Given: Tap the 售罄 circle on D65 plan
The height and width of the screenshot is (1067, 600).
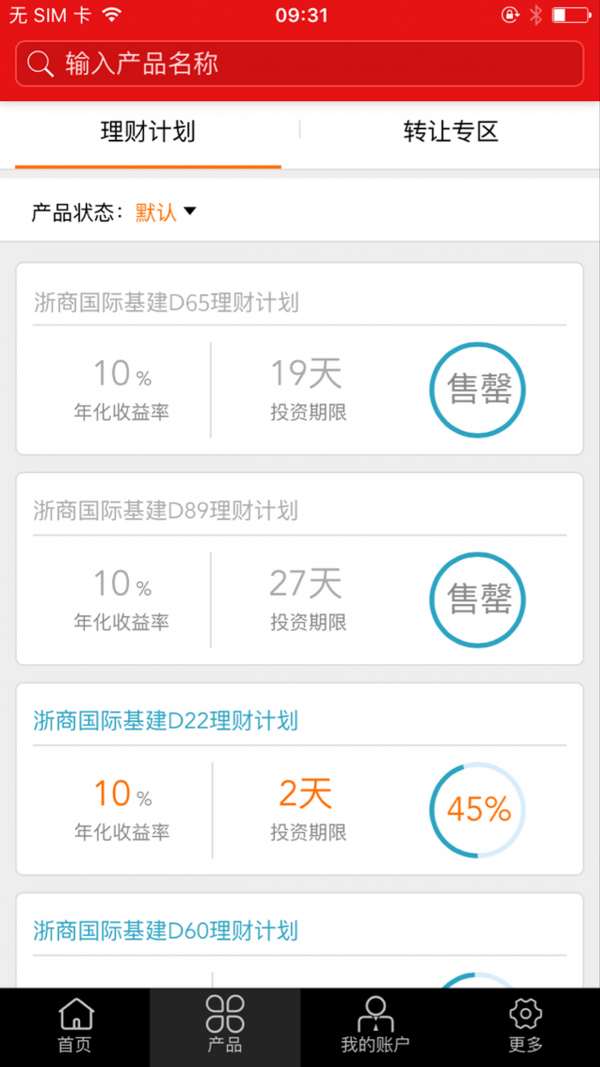Looking at the screenshot, I should [478, 389].
